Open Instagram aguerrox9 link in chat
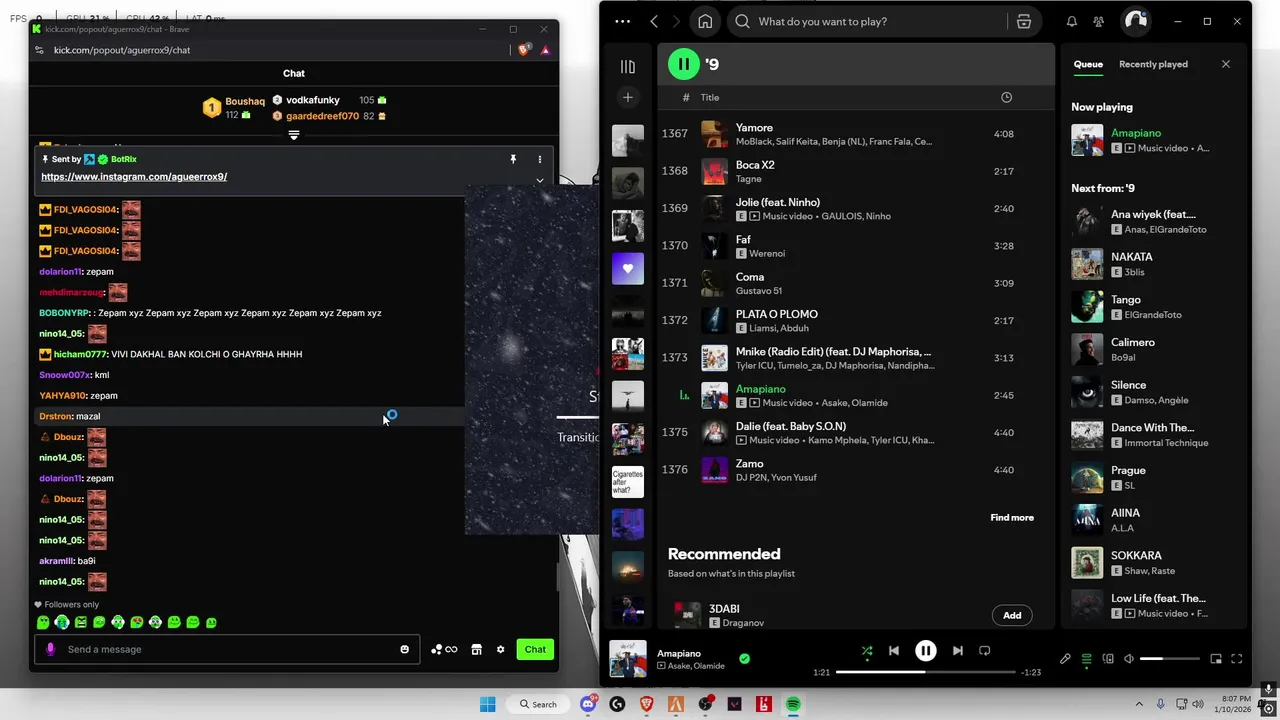The width and height of the screenshot is (1280, 720). tap(134, 177)
